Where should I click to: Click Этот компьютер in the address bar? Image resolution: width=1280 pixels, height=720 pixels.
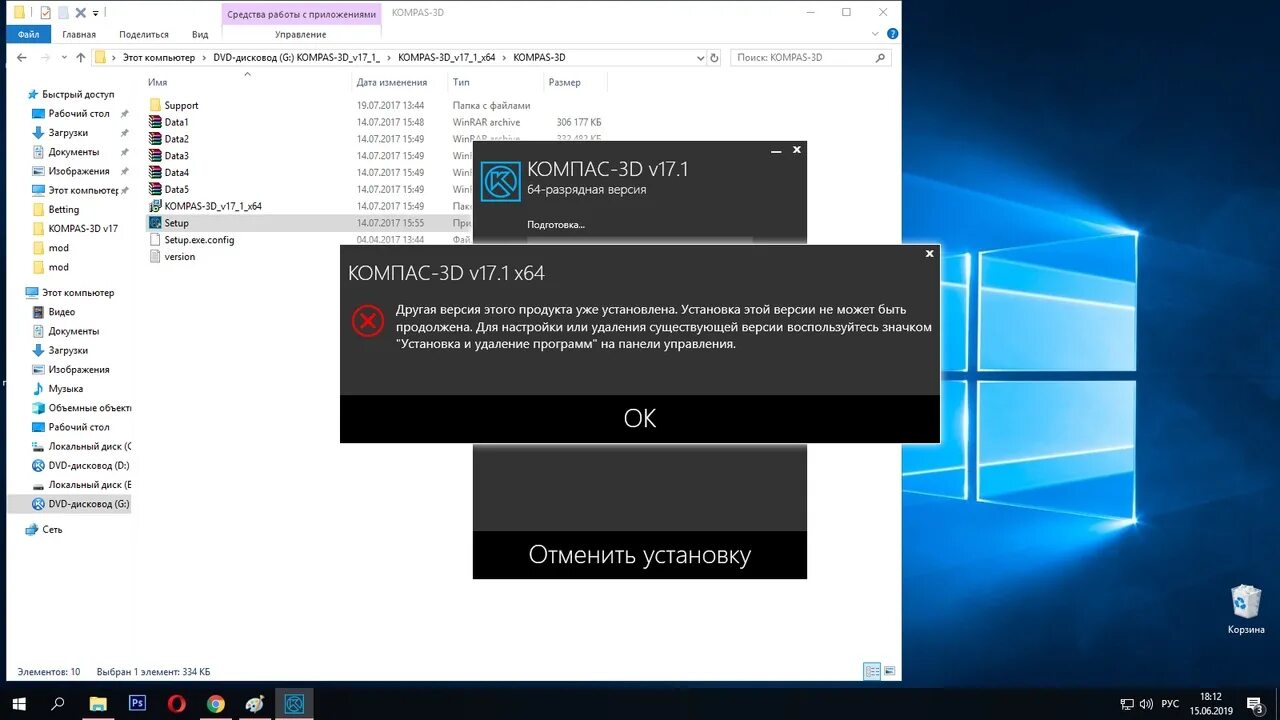pyautogui.click(x=159, y=57)
